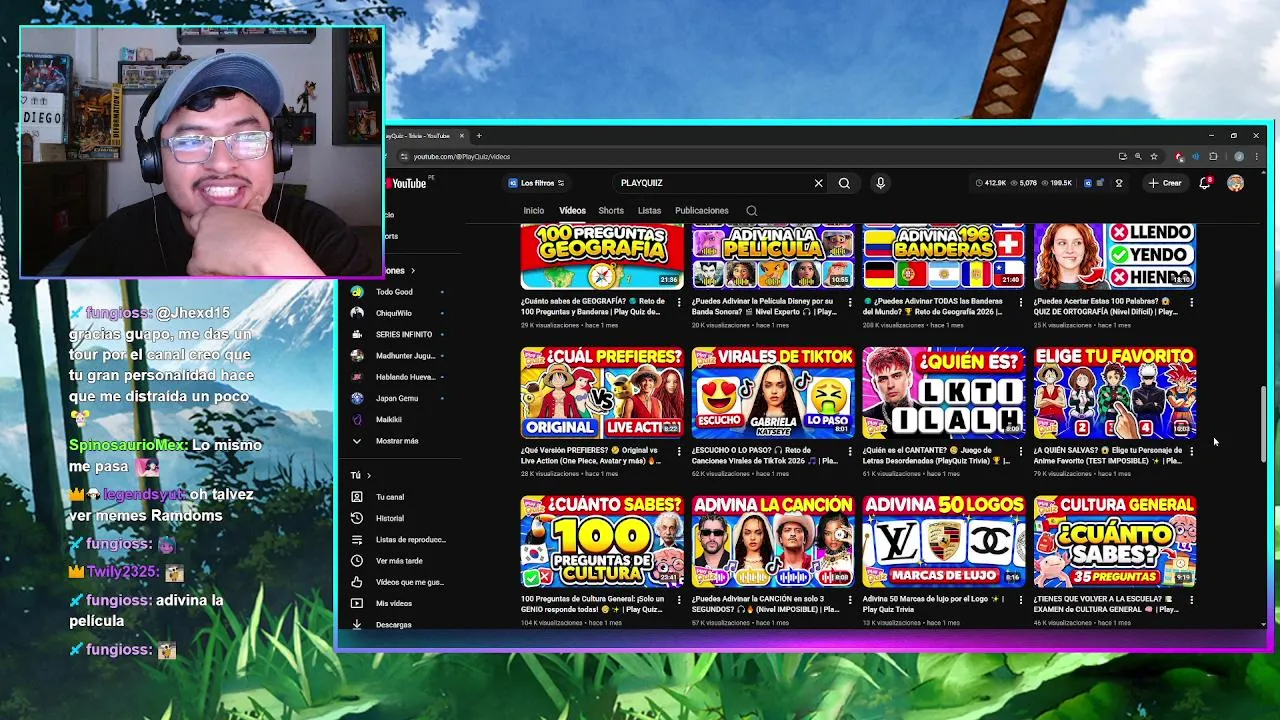Image resolution: width=1280 pixels, height=720 pixels.
Task: Click the page vertical scrollbar thumb
Action: [x=1263, y=424]
